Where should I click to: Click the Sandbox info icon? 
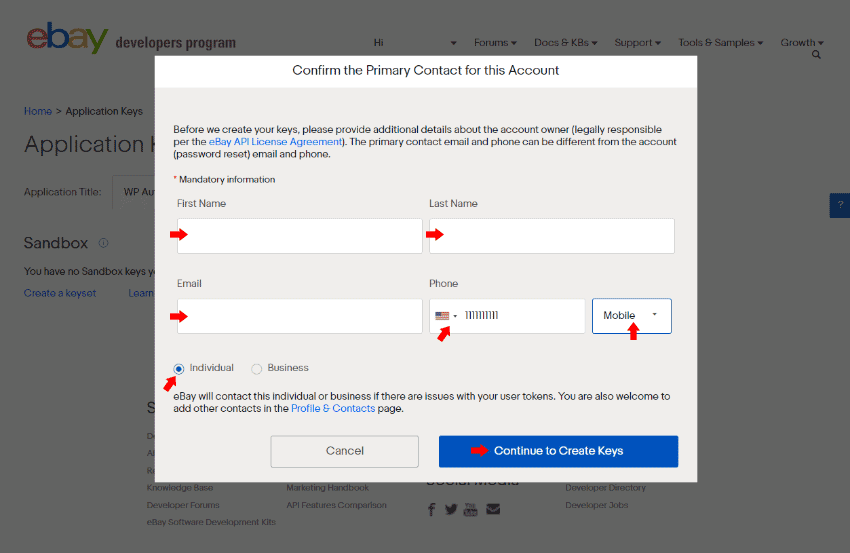coord(103,243)
